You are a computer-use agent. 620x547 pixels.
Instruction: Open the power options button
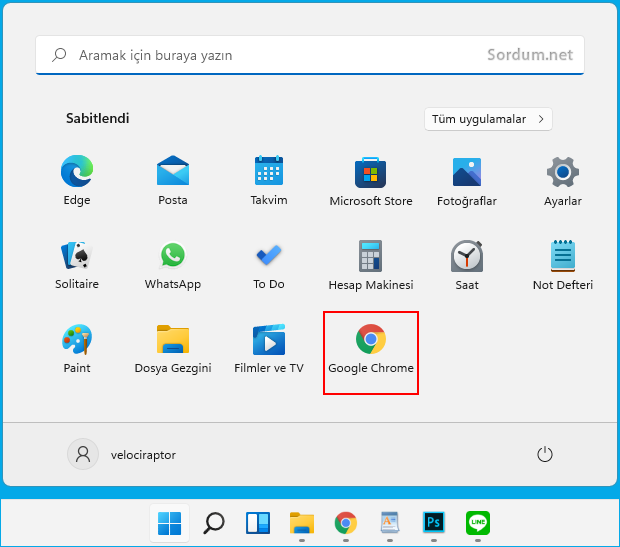[x=544, y=454]
